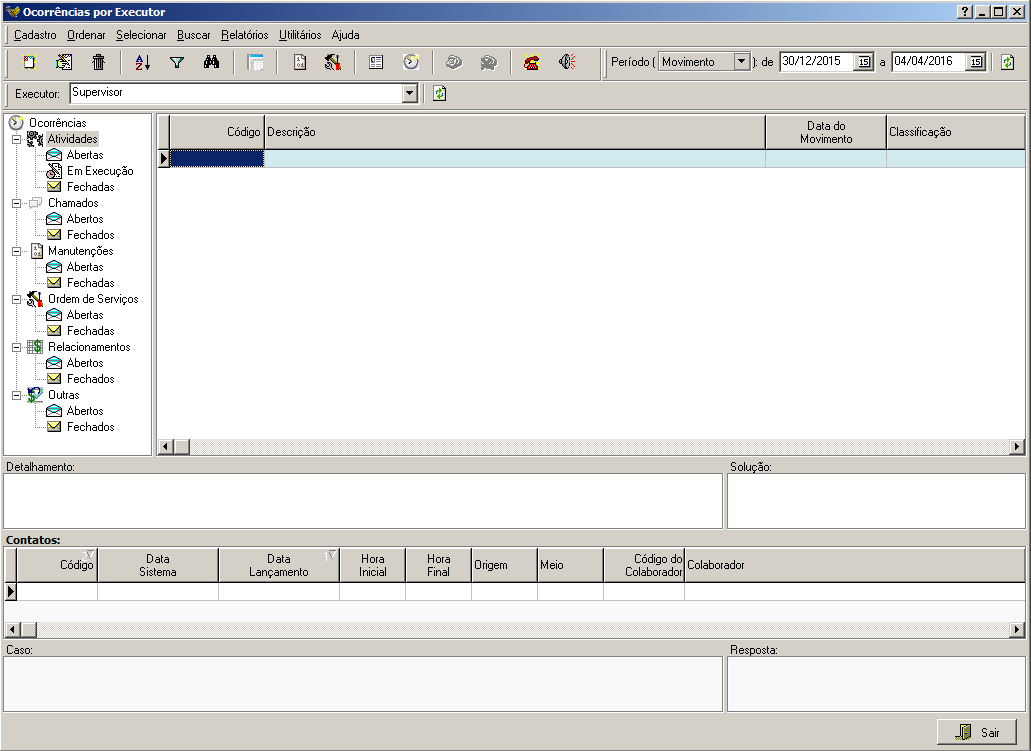Click the trash can Delete icon
The height and width of the screenshot is (751, 1031).
(x=99, y=62)
